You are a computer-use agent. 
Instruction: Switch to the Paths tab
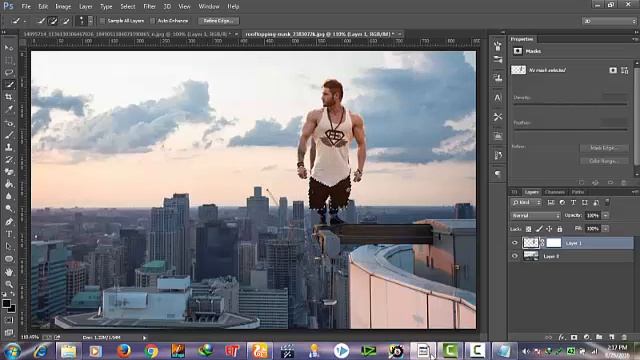click(x=578, y=192)
